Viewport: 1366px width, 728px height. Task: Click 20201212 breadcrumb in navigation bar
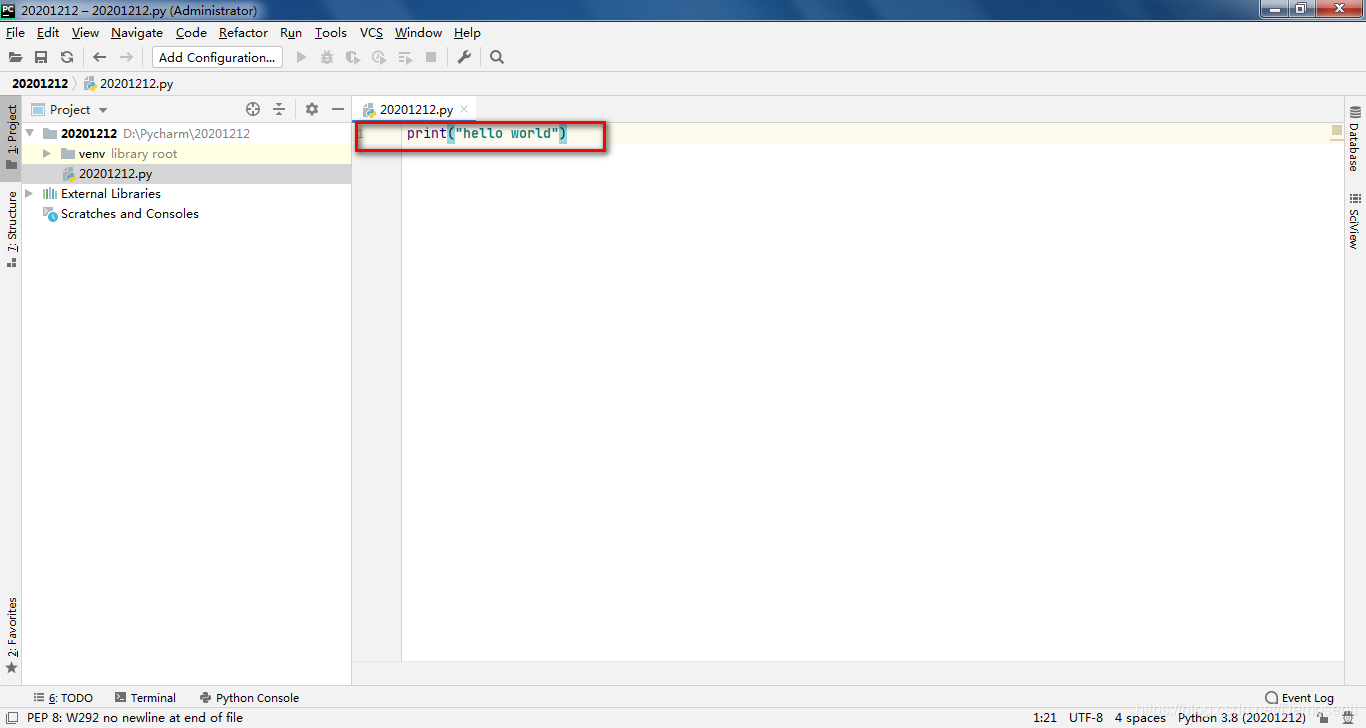pos(40,84)
